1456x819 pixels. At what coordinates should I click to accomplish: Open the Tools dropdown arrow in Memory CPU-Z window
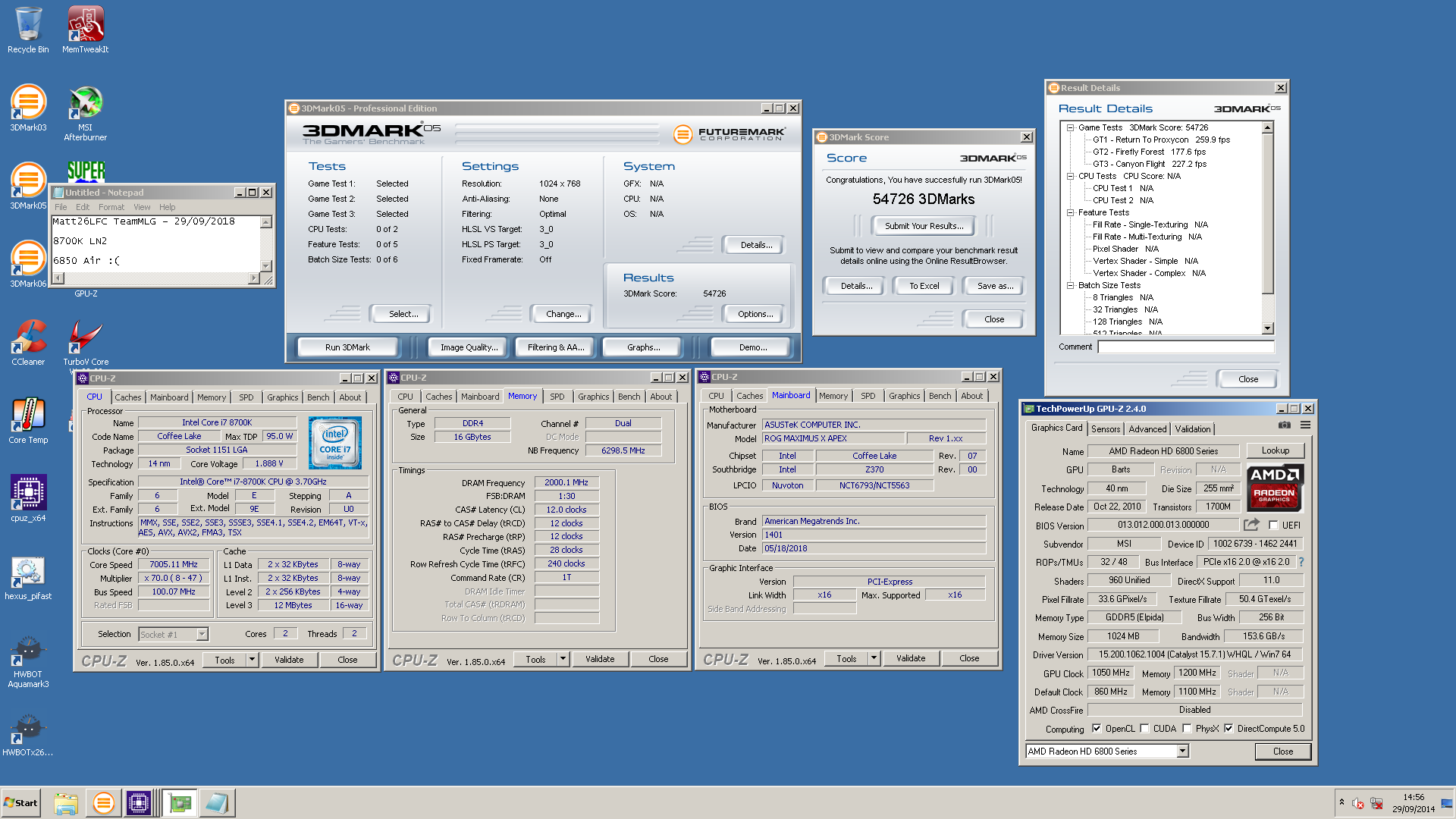563,659
